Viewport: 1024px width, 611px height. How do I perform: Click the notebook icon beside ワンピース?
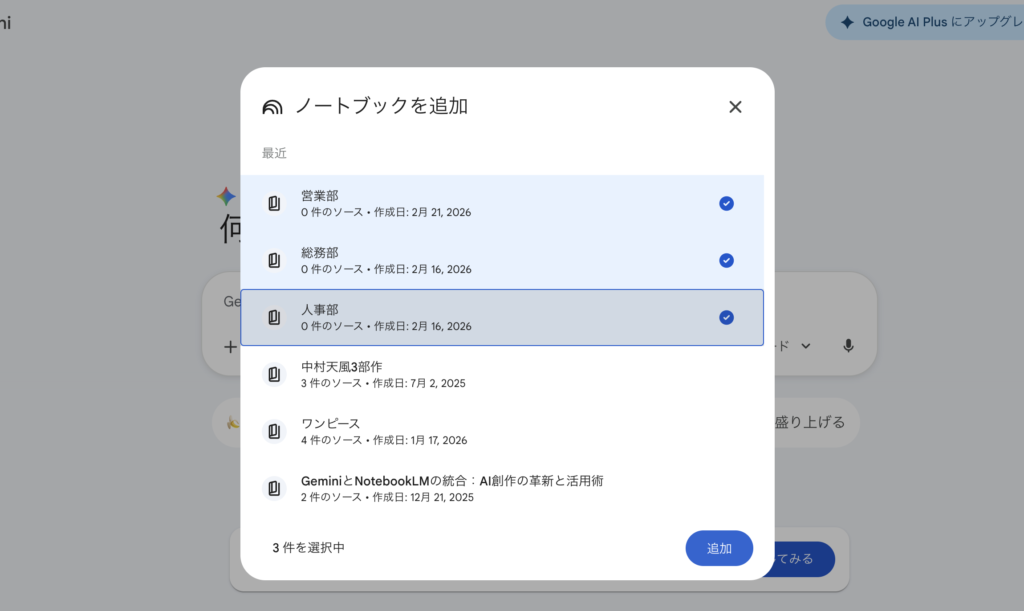[272, 431]
